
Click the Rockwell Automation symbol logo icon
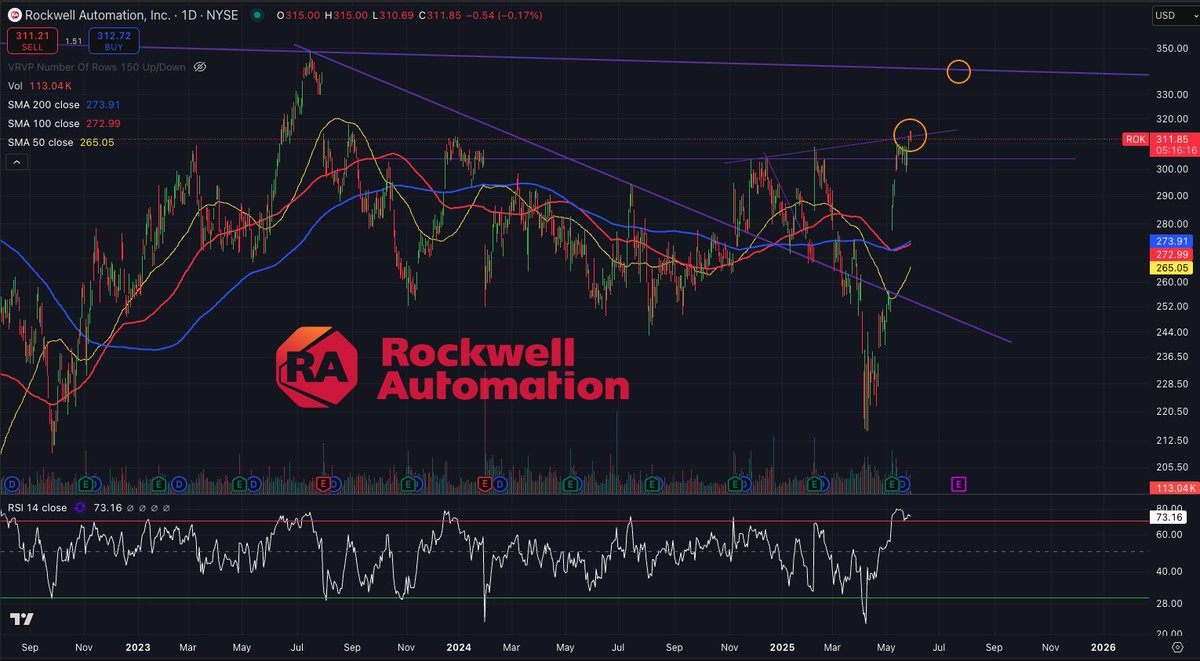[x=14, y=15]
